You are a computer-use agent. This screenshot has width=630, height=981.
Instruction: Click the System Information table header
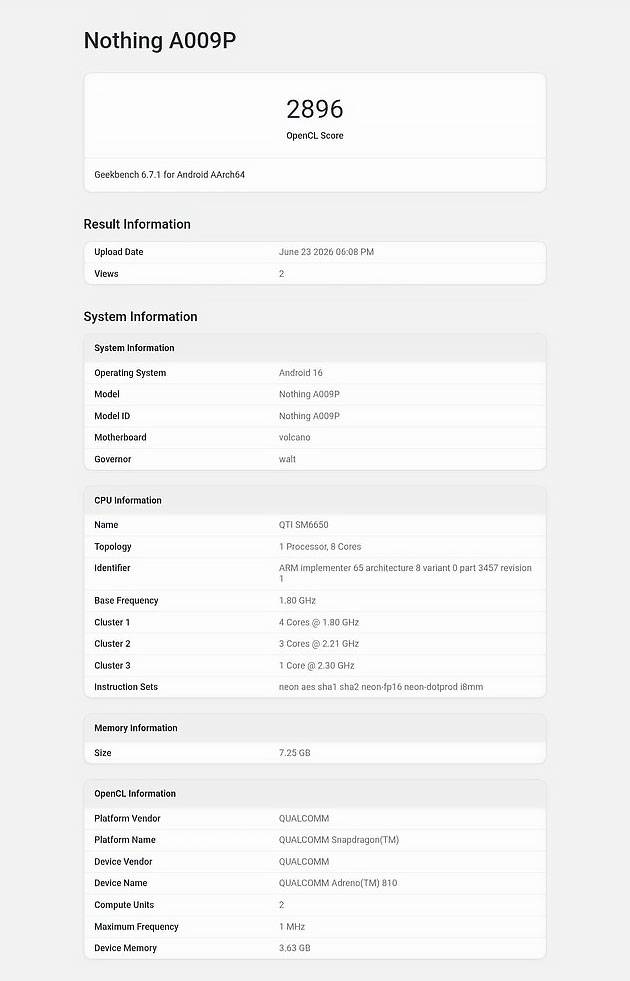point(315,348)
